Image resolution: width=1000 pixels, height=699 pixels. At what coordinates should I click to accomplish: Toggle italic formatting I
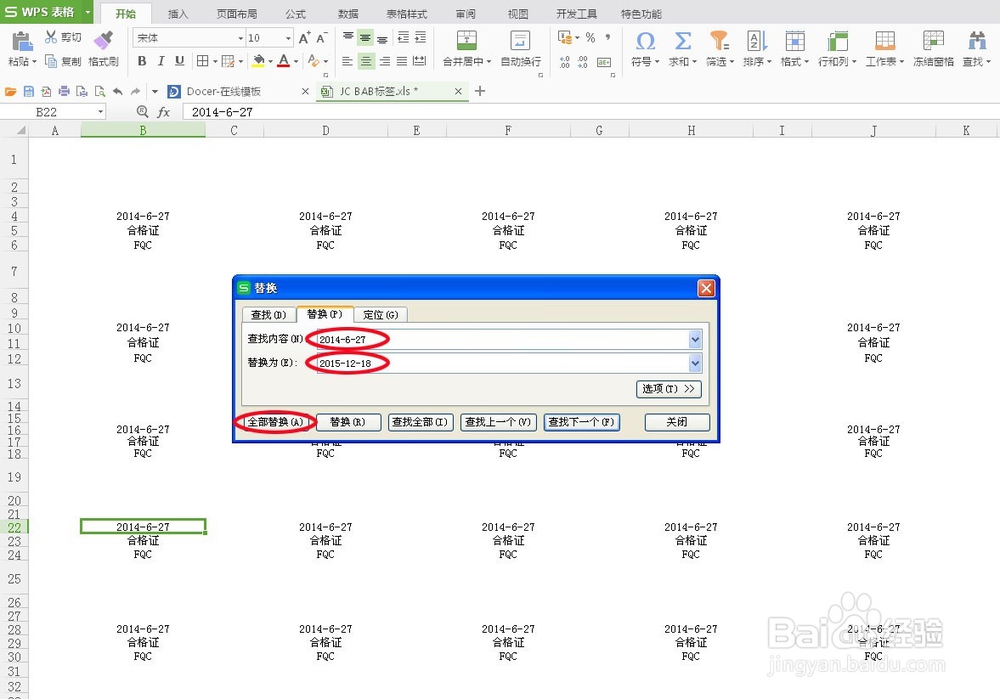[x=161, y=61]
